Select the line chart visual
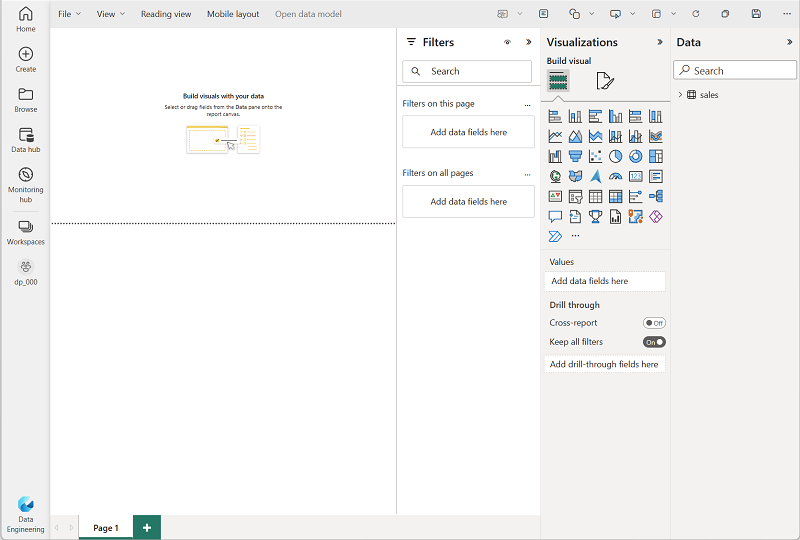Image resolution: width=800 pixels, height=540 pixels. [x=555, y=136]
